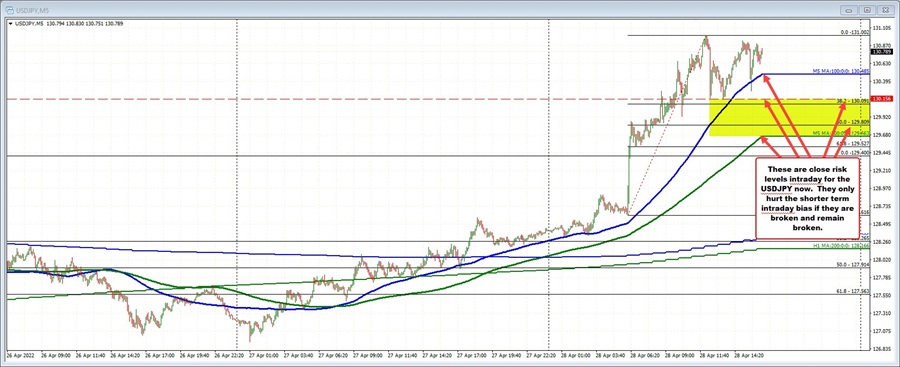Select the Fibonacci label 38.2 - 130.091
900x367 pixels.
click(853, 101)
